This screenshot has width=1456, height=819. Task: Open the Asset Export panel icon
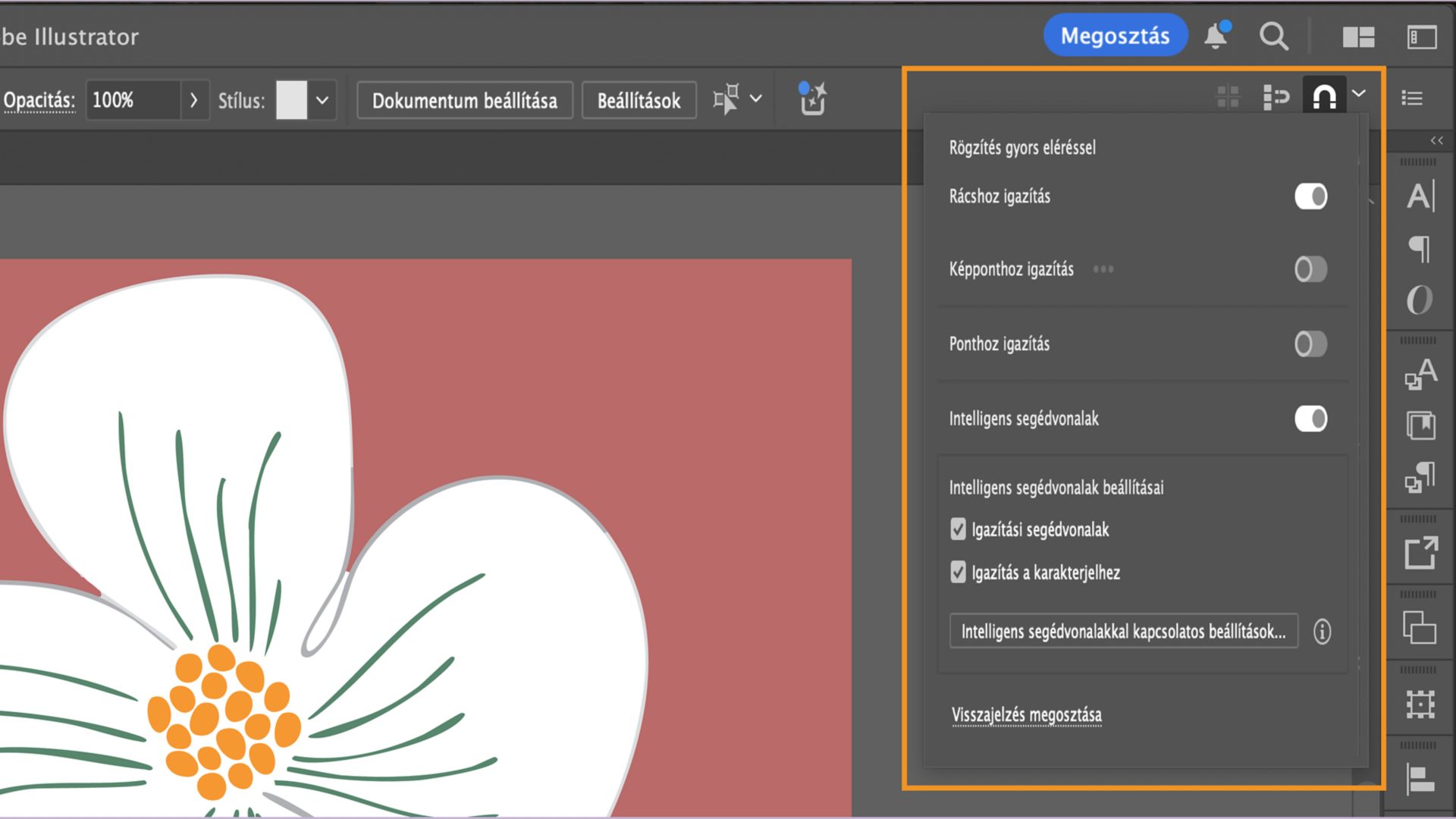(1420, 553)
